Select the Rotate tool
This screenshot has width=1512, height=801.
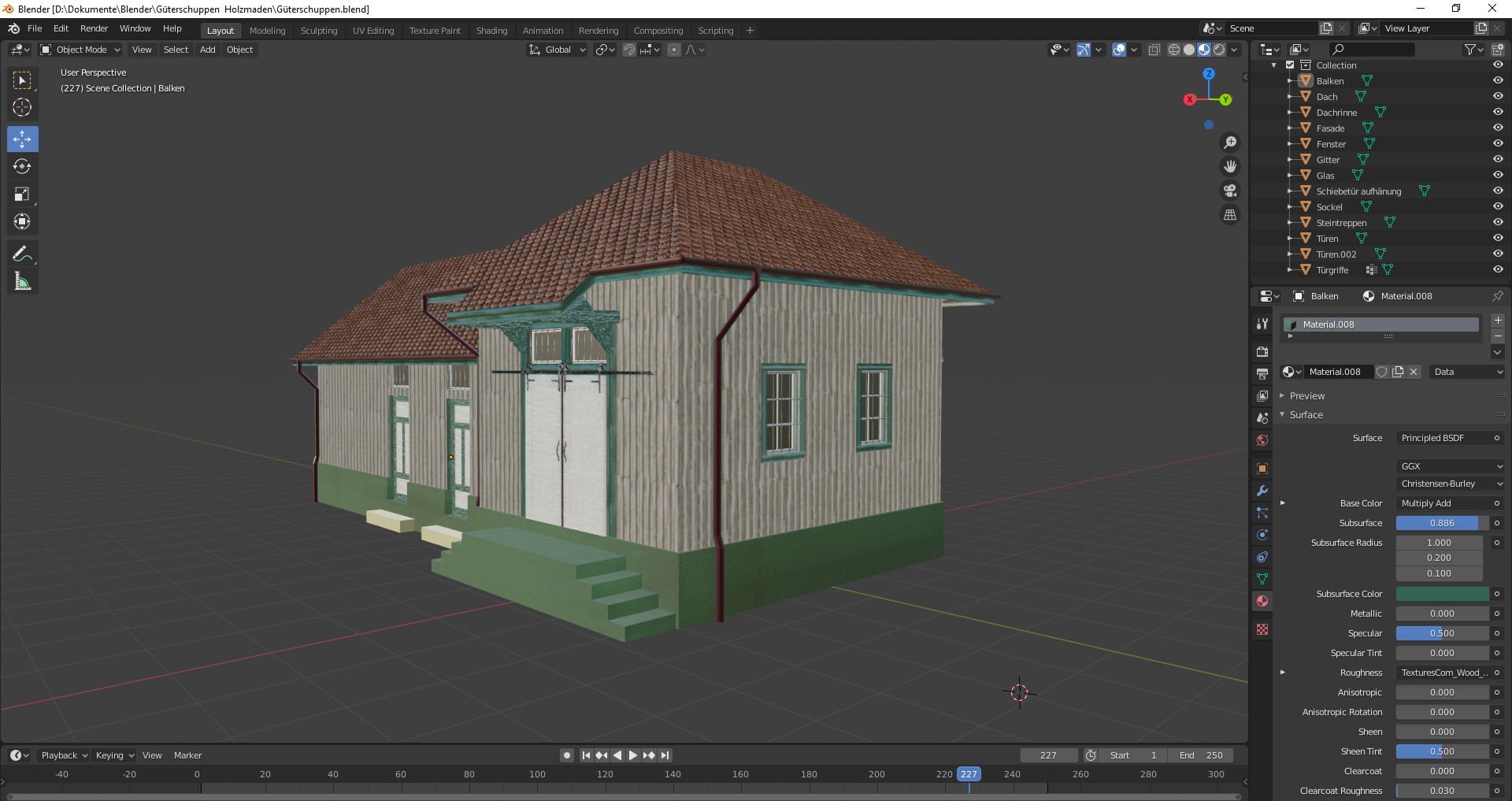[x=22, y=167]
